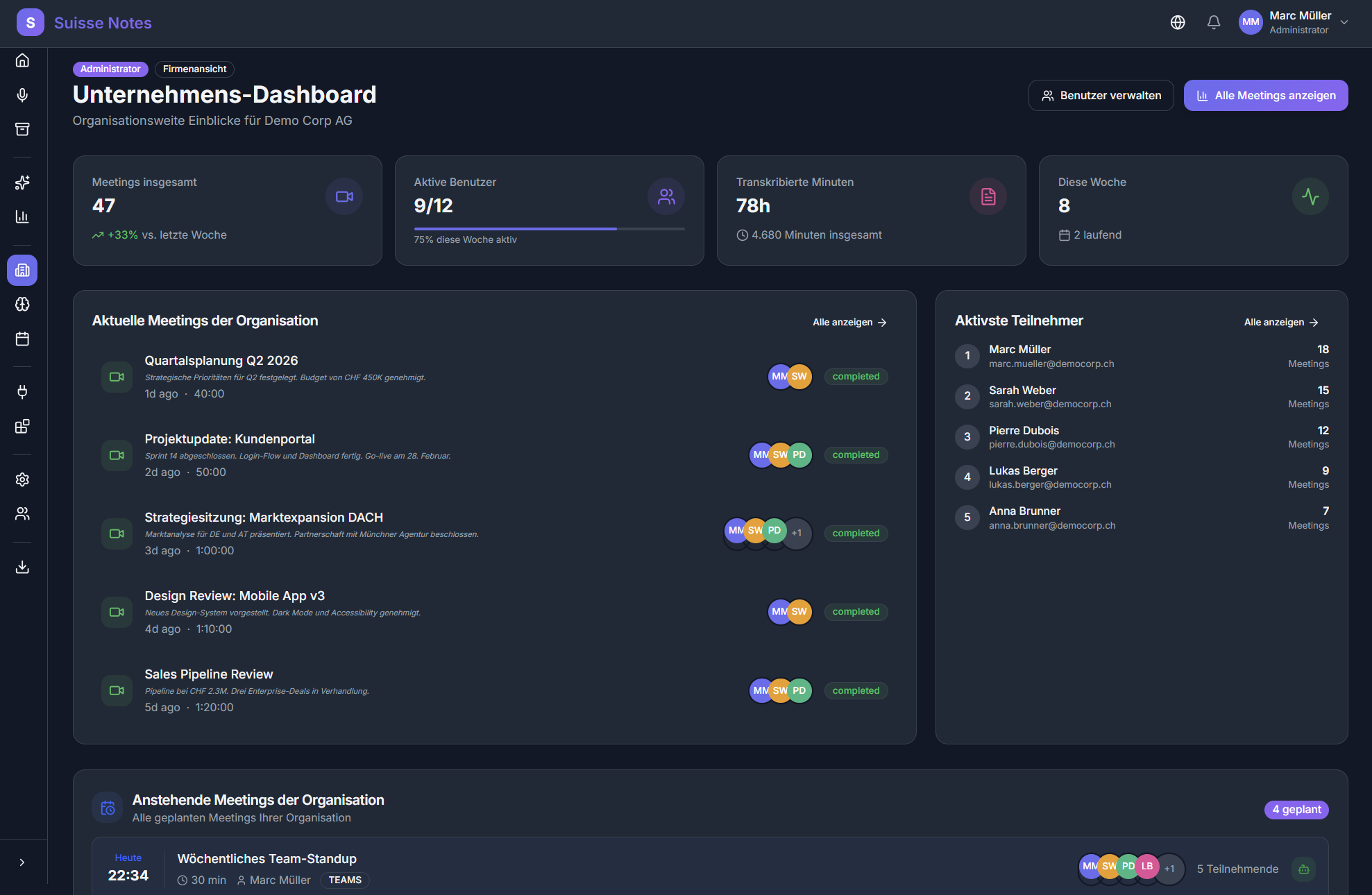This screenshot has width=1372, height=895.
Task: Open the language globe icon in the header
Action: [1178, 22]
